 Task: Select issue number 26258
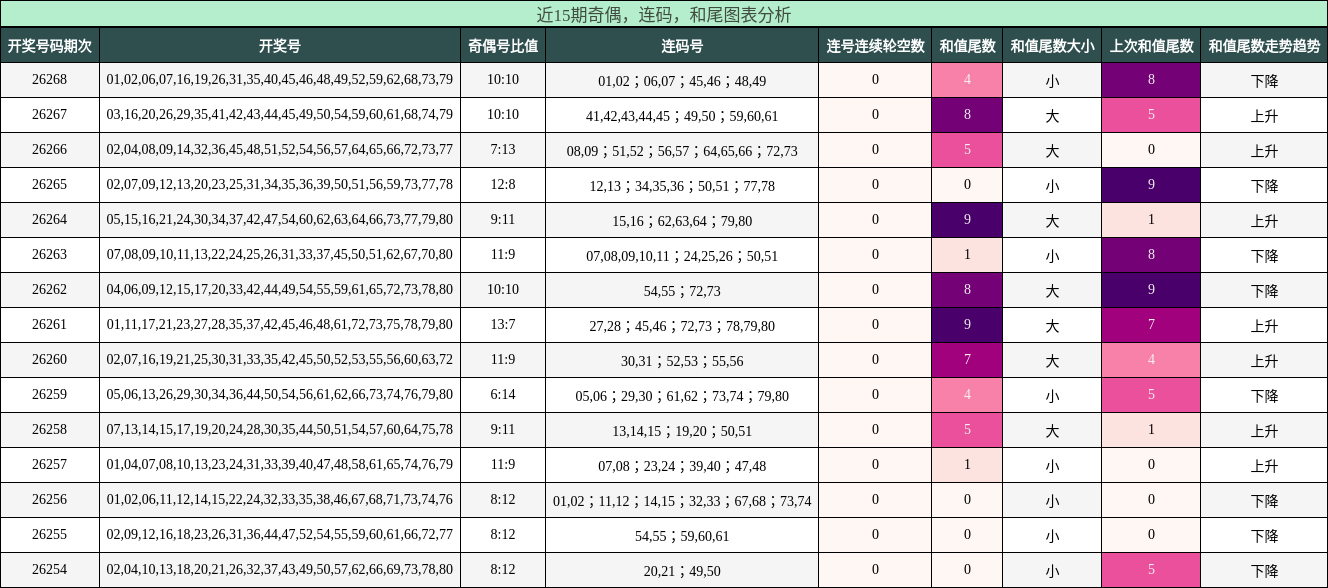[x=50, y=430]
